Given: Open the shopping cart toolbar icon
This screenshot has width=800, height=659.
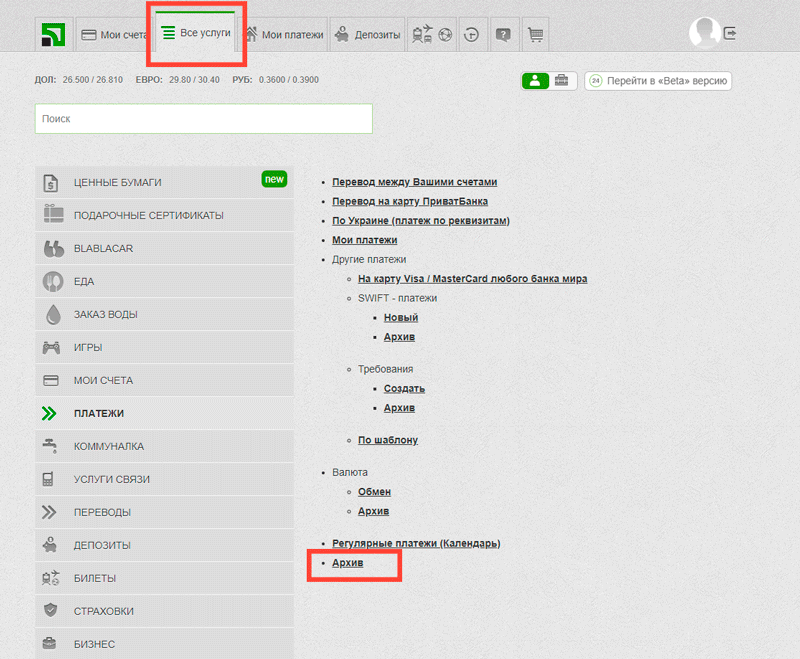Looking at the screenshot, I should (x=535, y=33).
